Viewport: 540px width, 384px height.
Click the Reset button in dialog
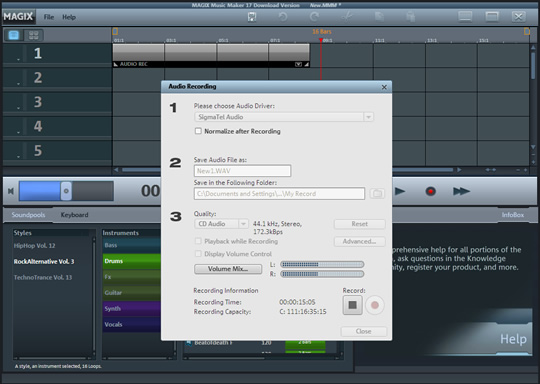[360, 224]
